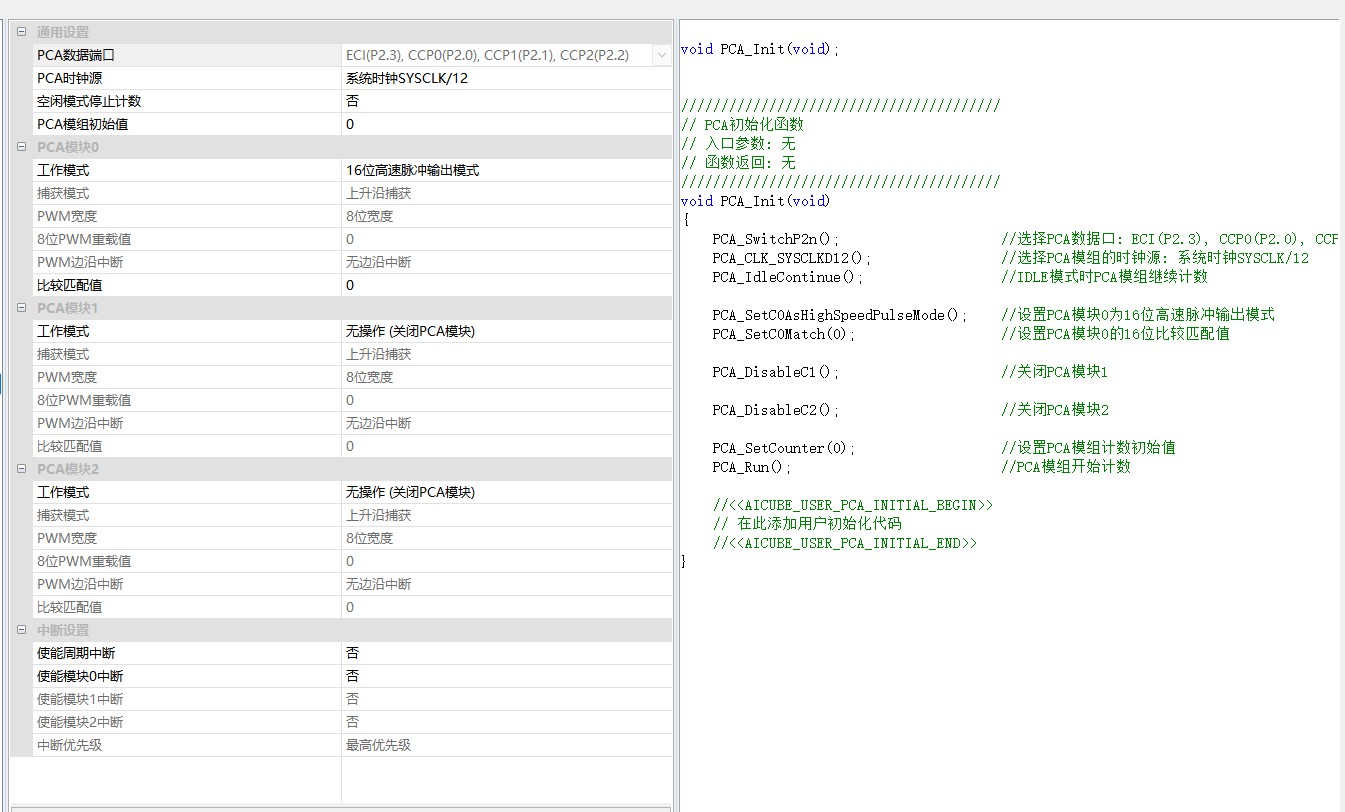The width and height of the screenshot is (1345, 812).
Task: Collapse the PCA模块2 section
Action: (x=22, y=469)
